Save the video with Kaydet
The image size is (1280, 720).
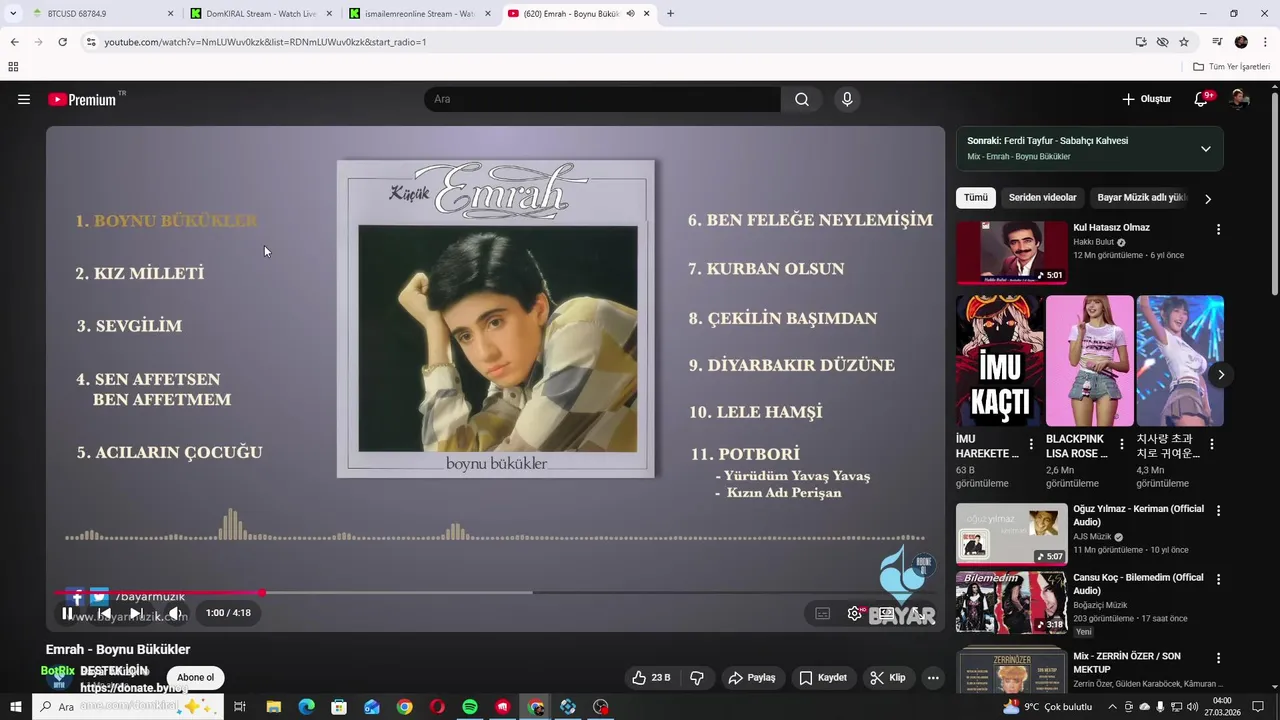[x=823, y=677]
